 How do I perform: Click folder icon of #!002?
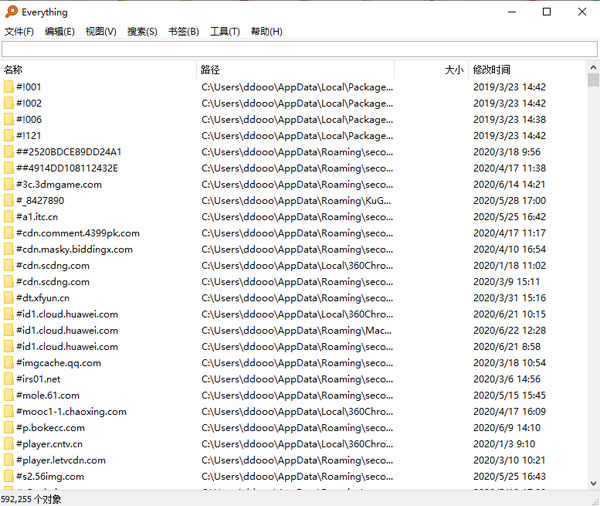coord(8,103)
